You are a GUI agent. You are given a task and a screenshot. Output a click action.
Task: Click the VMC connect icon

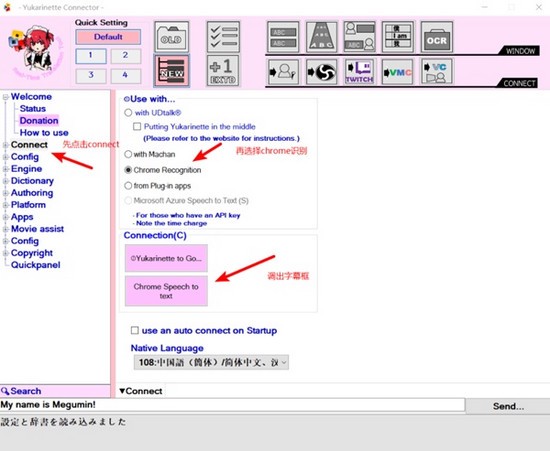[x=397, y=72]
